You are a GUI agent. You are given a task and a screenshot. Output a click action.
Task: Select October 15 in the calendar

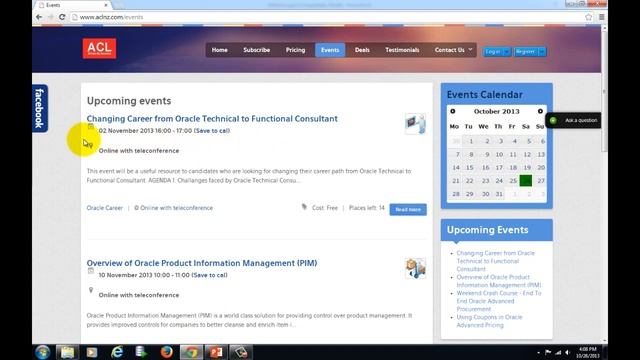470,167
